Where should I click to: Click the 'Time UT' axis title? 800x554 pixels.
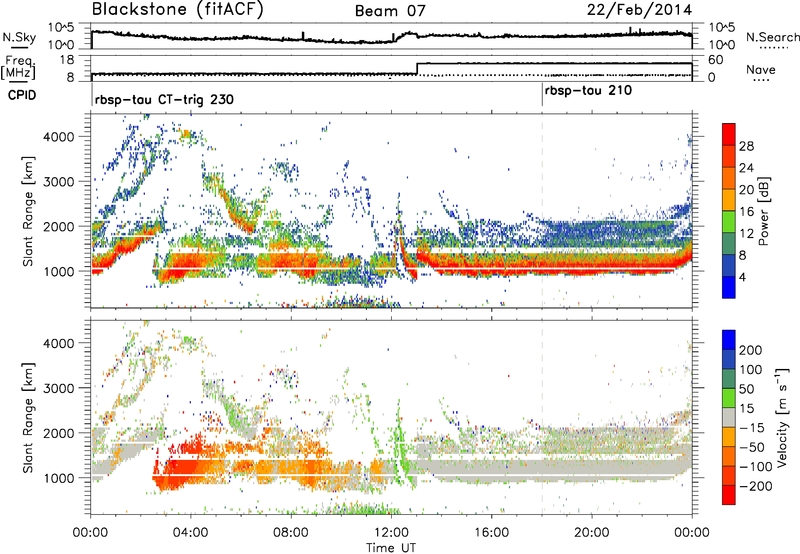pos(391,548)
